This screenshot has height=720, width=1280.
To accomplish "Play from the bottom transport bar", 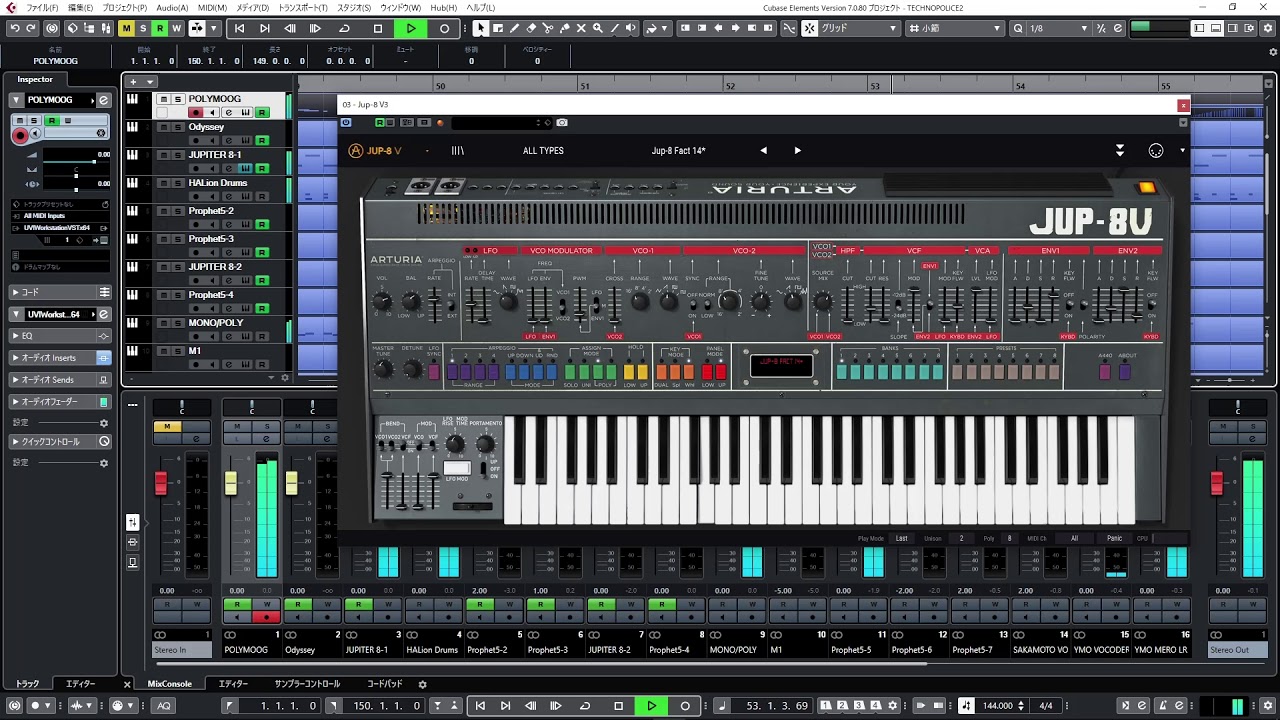I will [x=651, y=706].
